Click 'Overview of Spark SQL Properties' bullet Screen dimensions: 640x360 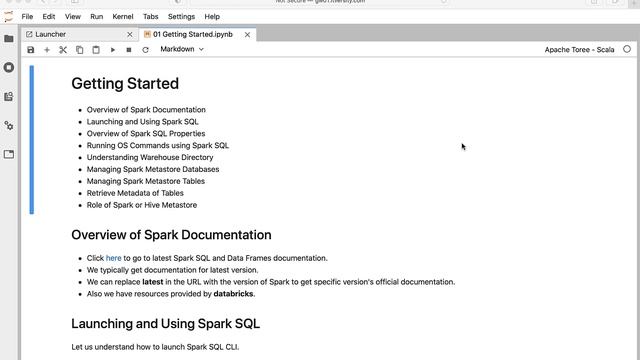pos(146,133)
